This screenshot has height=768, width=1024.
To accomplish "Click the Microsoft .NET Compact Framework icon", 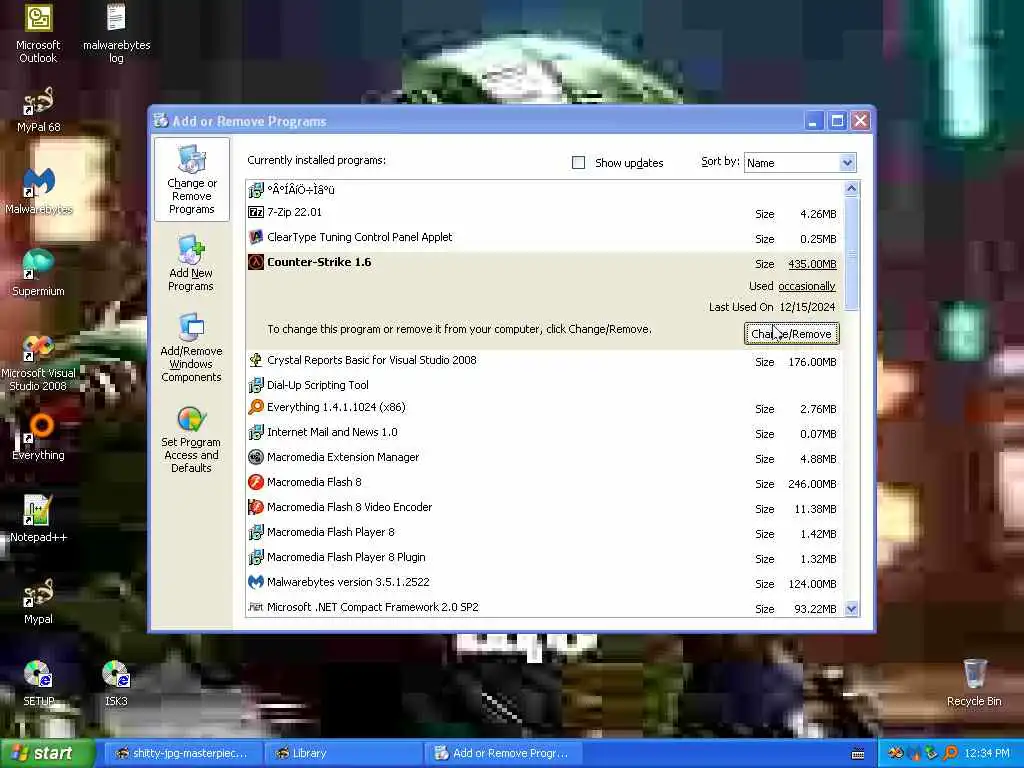I will pyautogui.click(x=256, y=607).
